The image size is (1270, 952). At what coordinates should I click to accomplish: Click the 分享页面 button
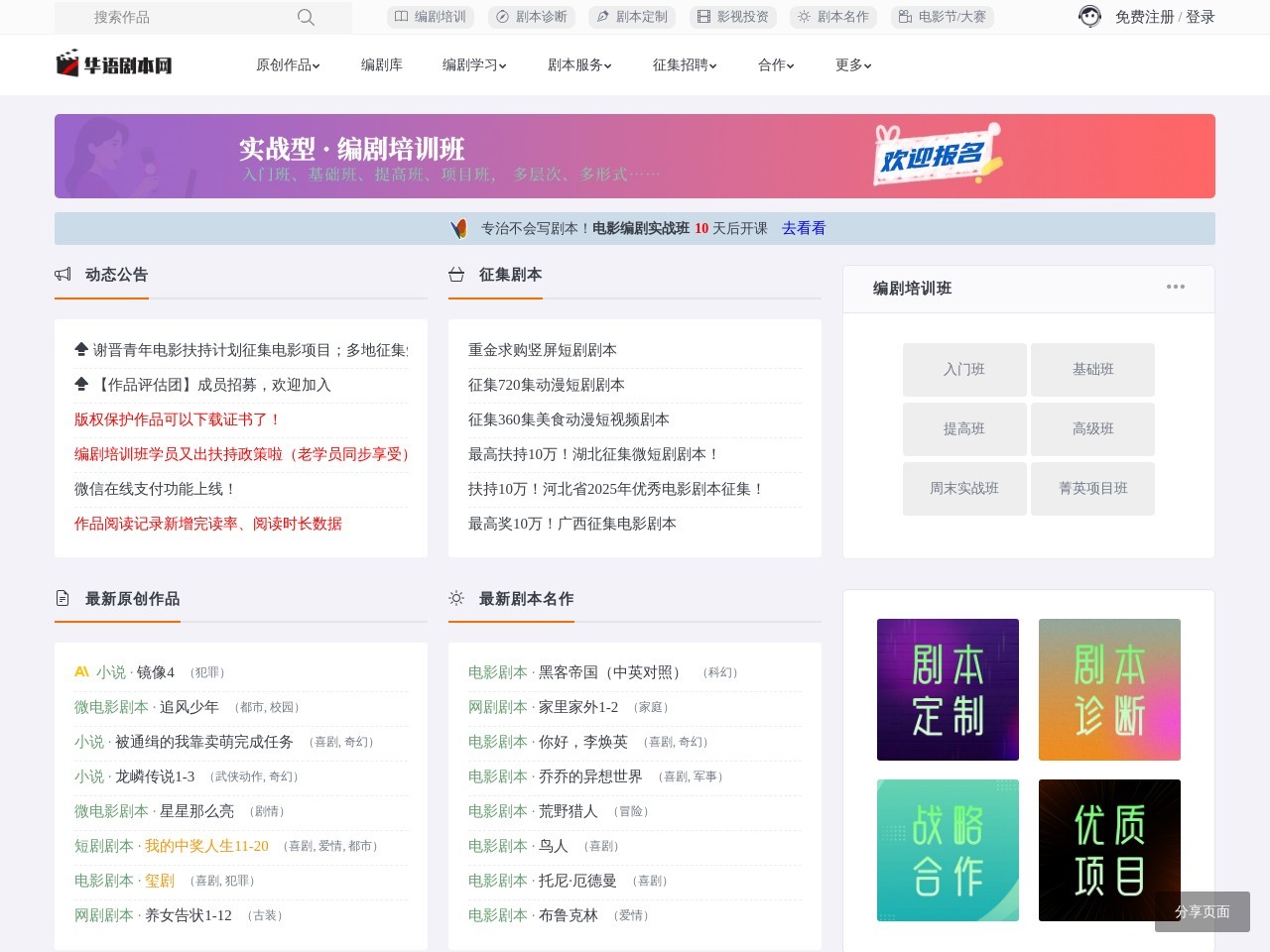coord(1202,911)
